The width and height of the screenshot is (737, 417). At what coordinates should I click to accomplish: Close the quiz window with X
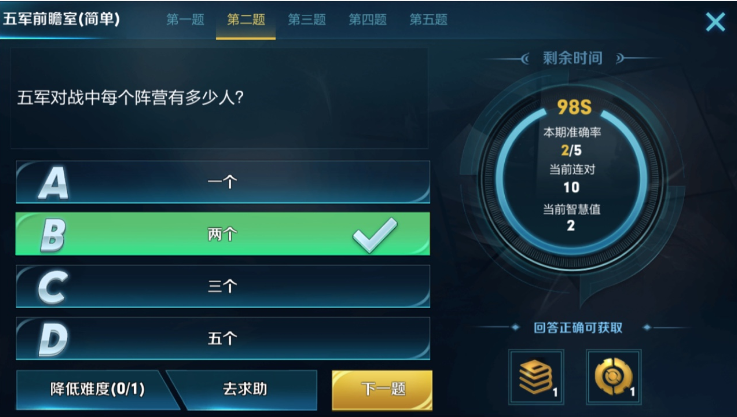715,22
